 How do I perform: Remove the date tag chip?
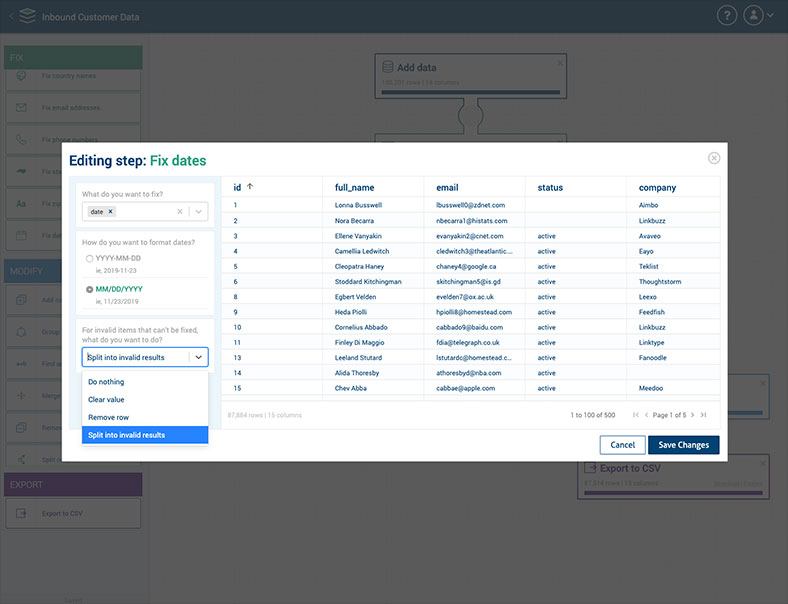(x=111, y=212)
